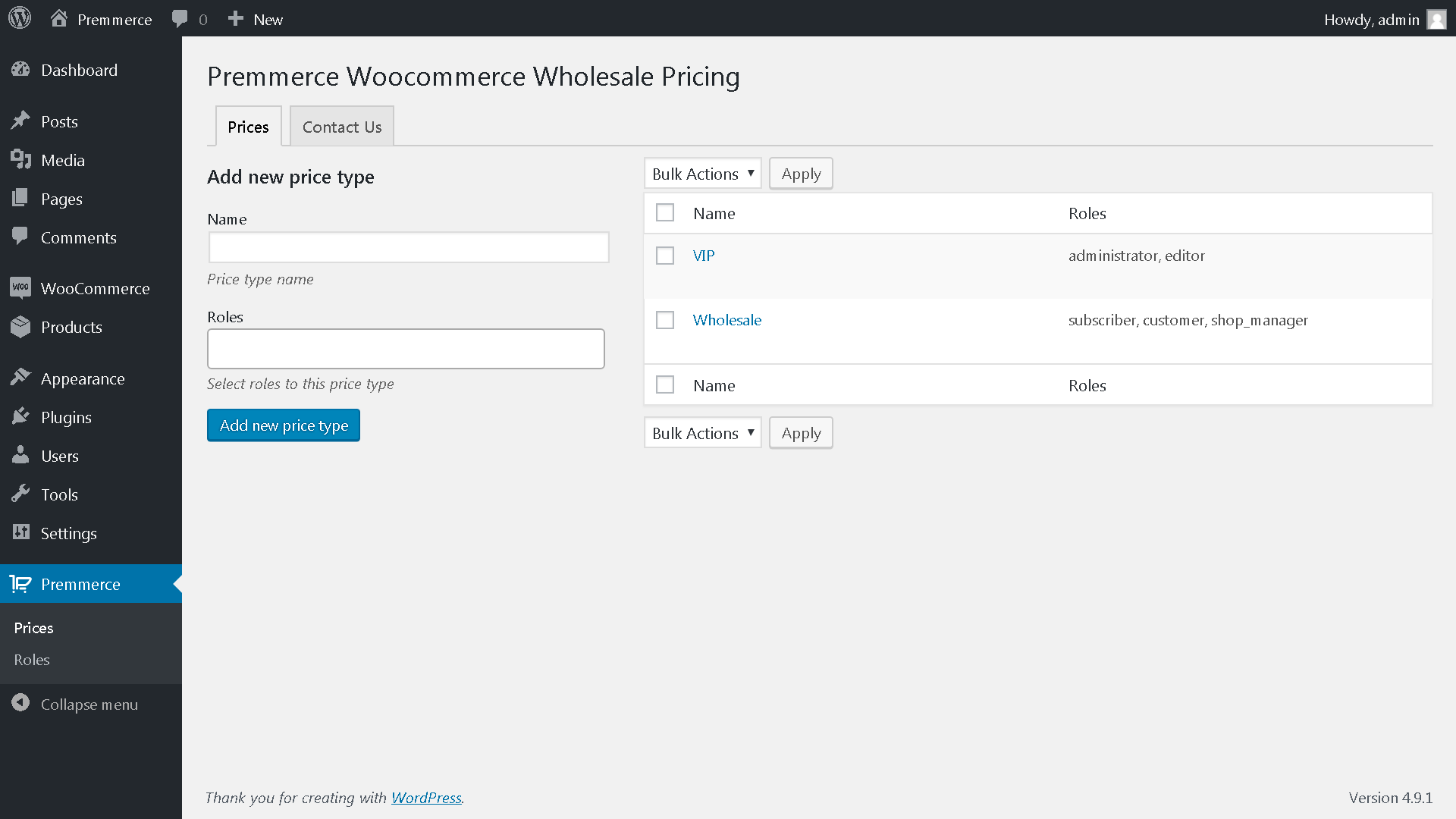Click the Comments speech bubble sidebar icon

click(20, 237)
